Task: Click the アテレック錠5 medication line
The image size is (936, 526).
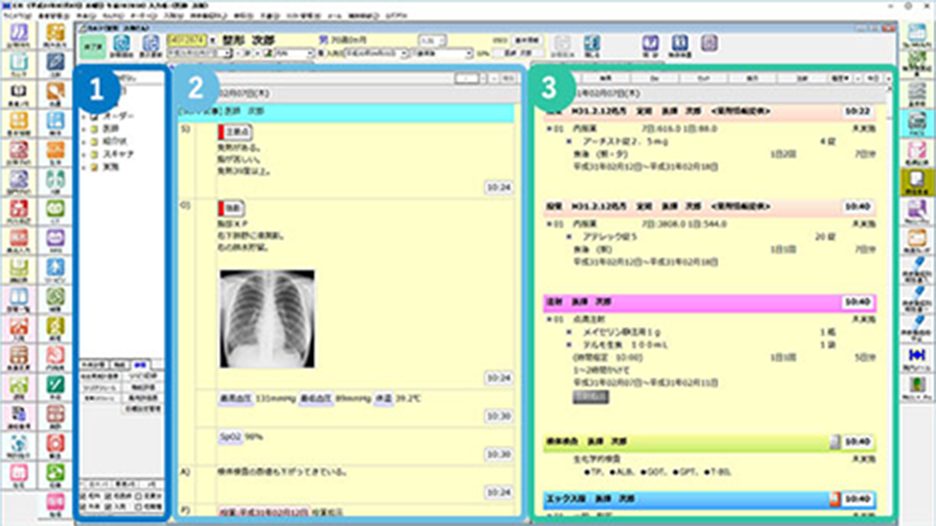Action: click(609, 237)
